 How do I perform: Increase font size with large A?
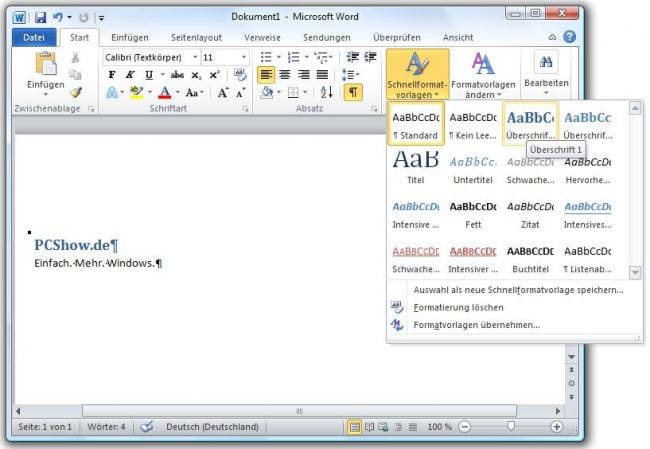(223, 92)
